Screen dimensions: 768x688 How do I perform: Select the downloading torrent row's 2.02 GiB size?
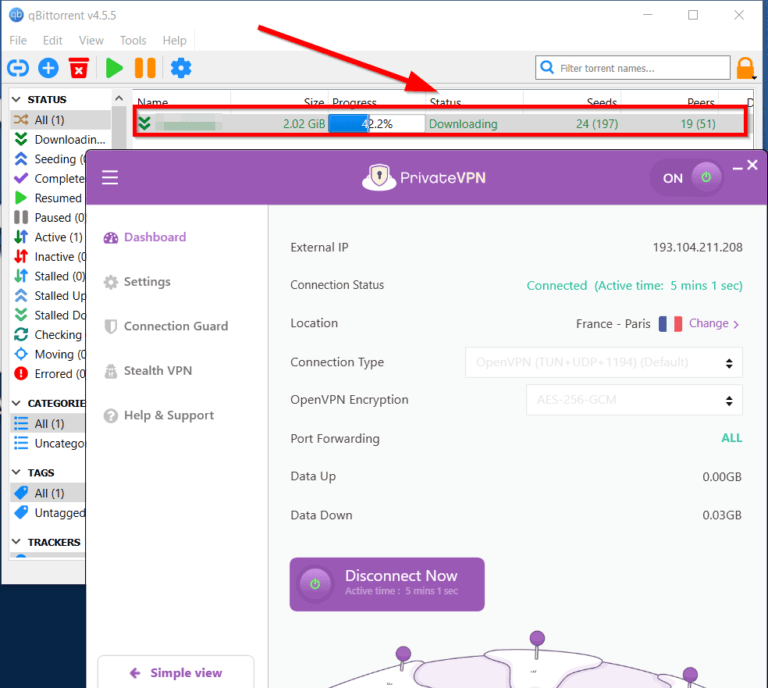[x=304, y=124]
